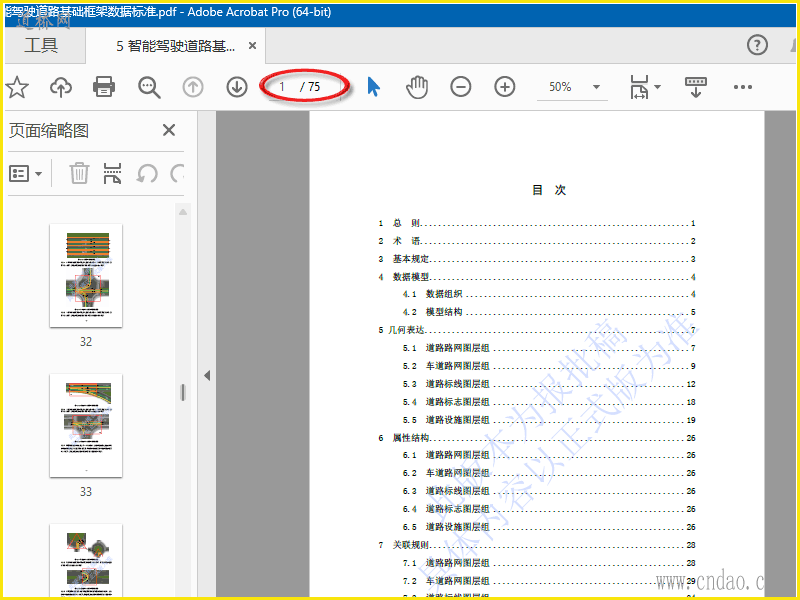Rotate page clockwise icon
Viewport: 800px width, 600px height.
[x=177, y=174]
